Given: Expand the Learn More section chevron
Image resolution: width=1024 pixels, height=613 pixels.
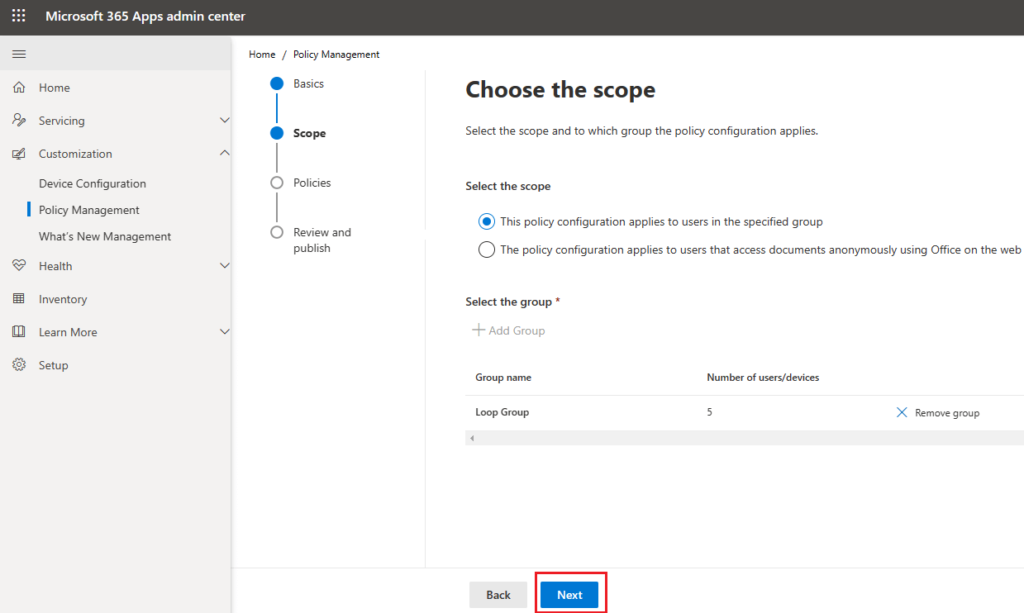Looking at the screenshot, I should coord(224,332).
